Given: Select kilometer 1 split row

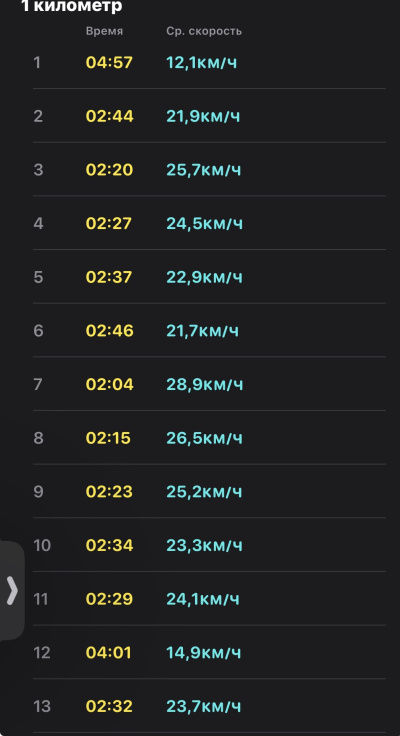Looking at the screenshot, I should [209, 62].
